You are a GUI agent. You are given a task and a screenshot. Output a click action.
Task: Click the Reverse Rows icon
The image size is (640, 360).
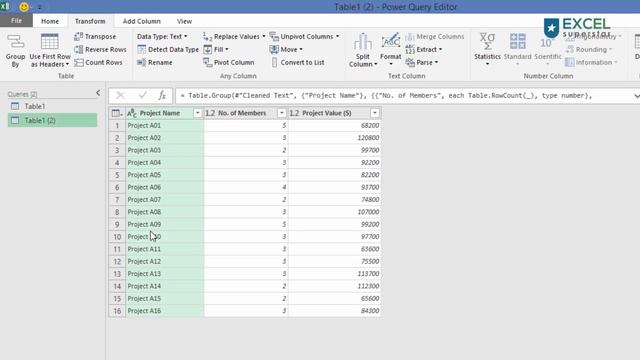(x=78, y=49)
